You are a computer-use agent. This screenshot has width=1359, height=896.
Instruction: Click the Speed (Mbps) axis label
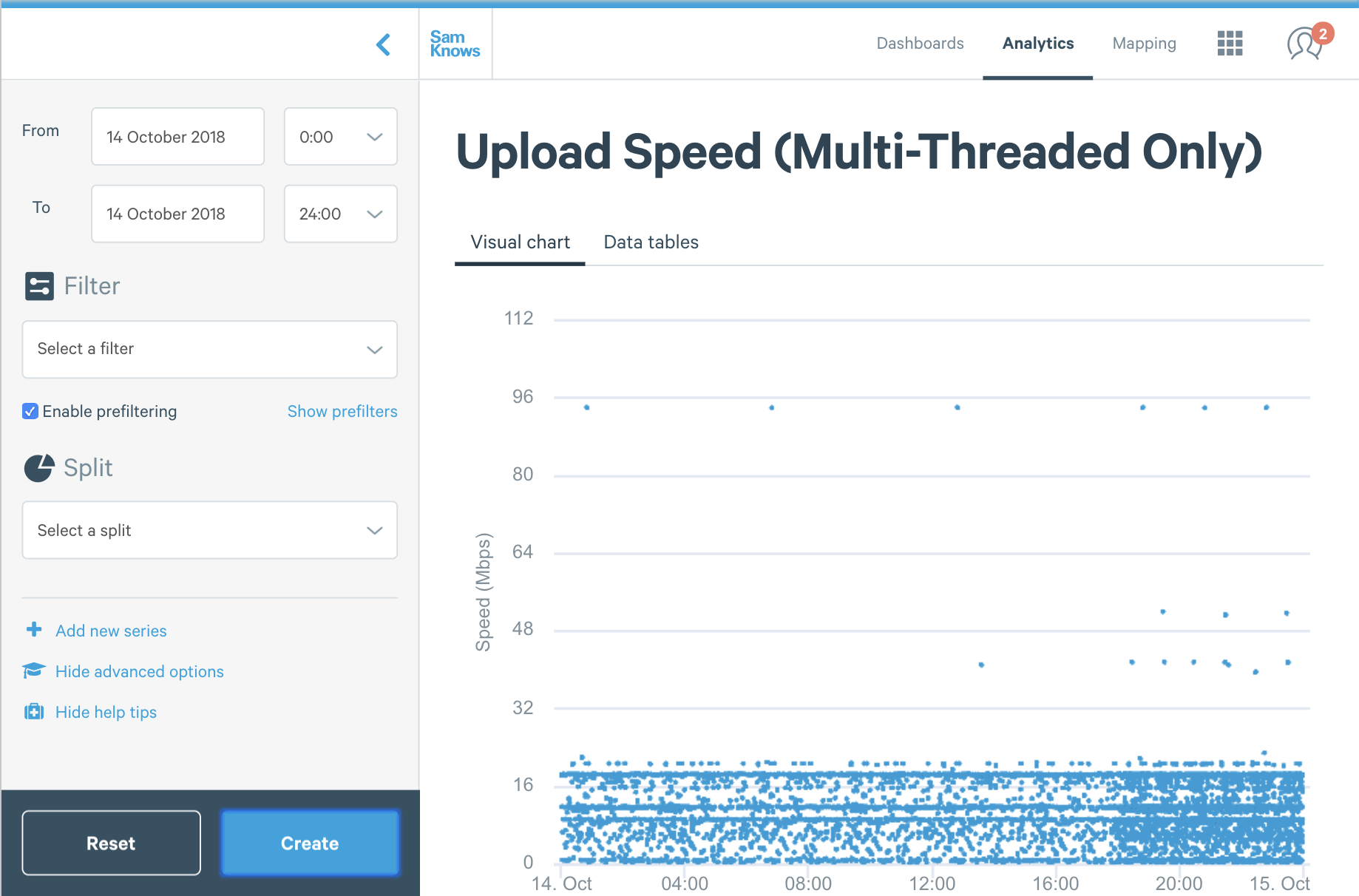483,592
